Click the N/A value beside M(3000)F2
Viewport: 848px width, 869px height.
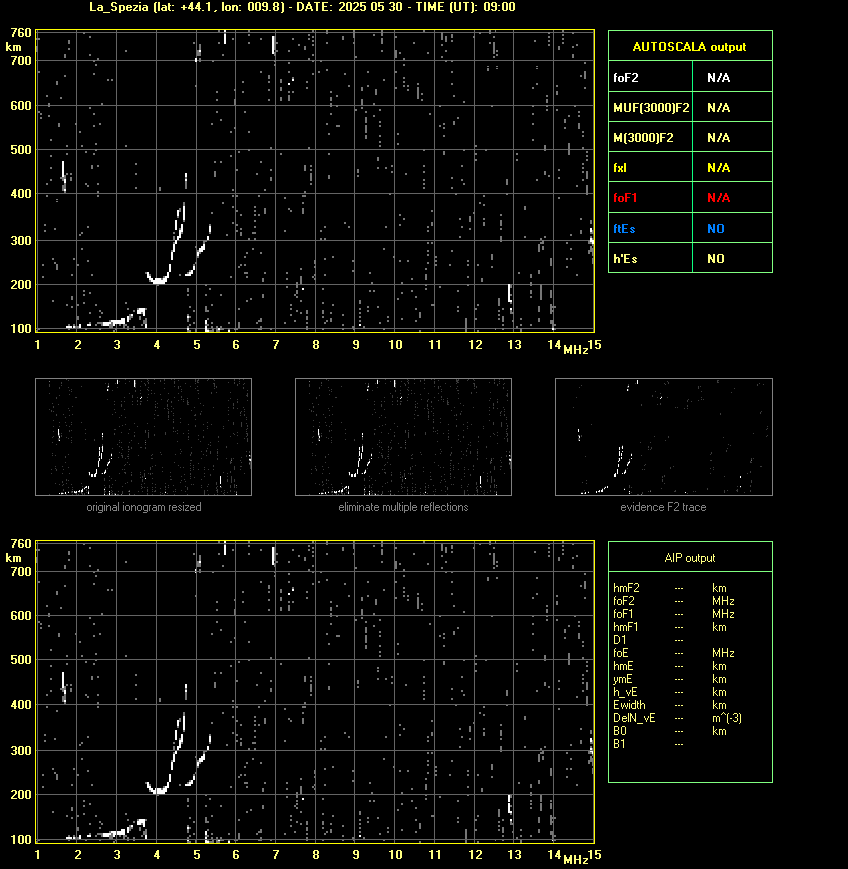[718, 137]
